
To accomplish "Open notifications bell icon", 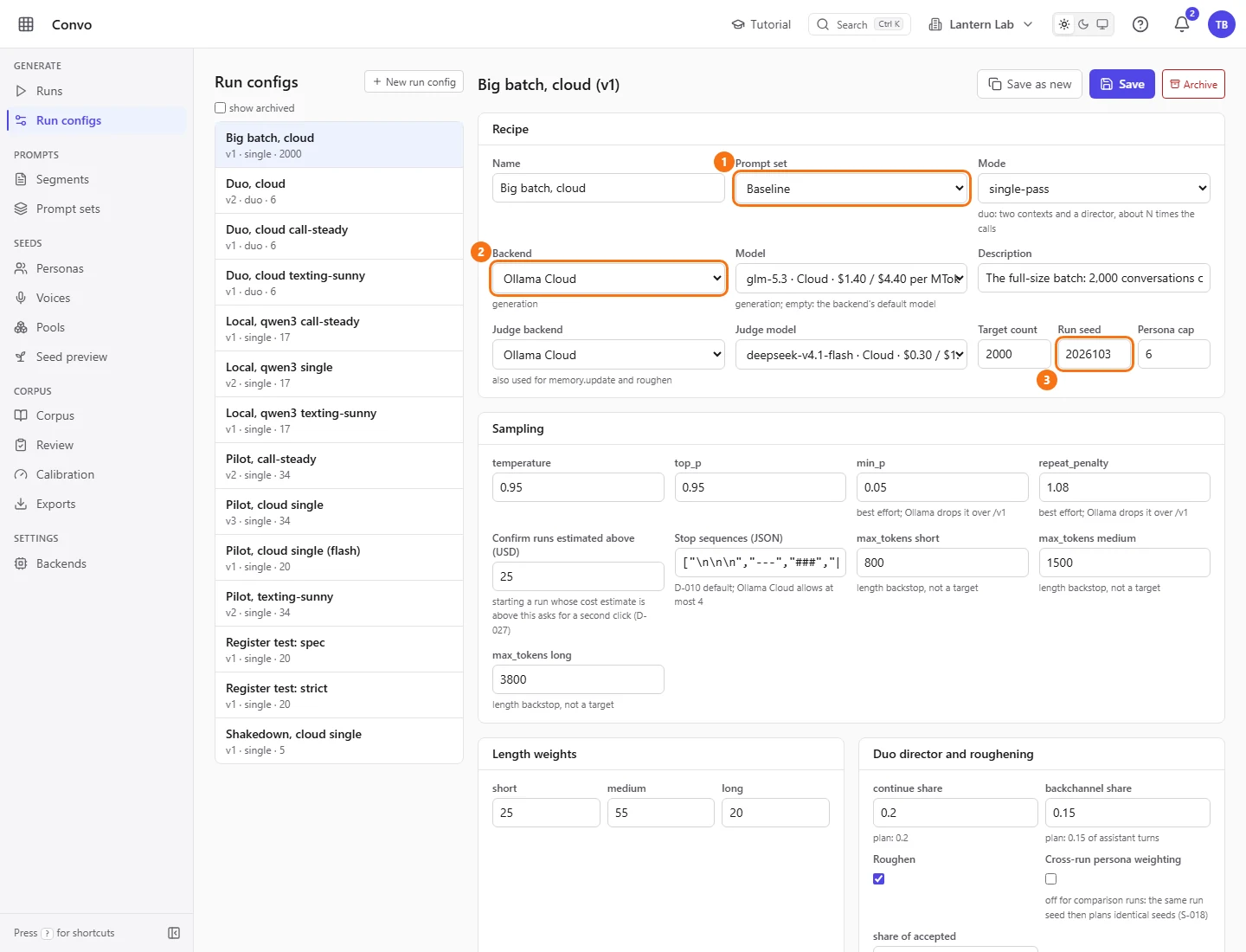I will tap(1182, 24).
